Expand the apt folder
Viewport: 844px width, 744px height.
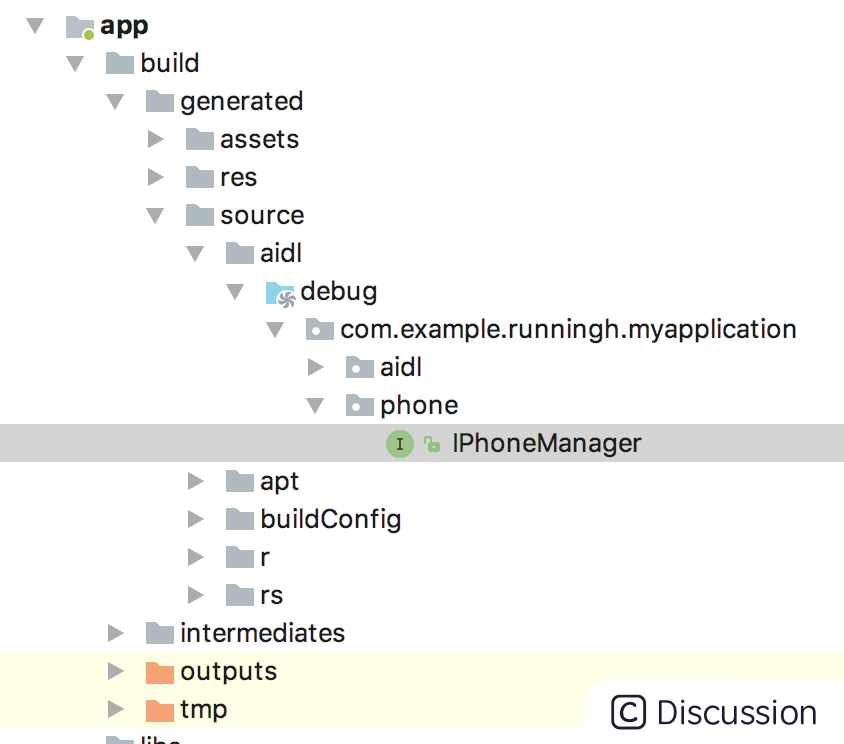[196, 481]
